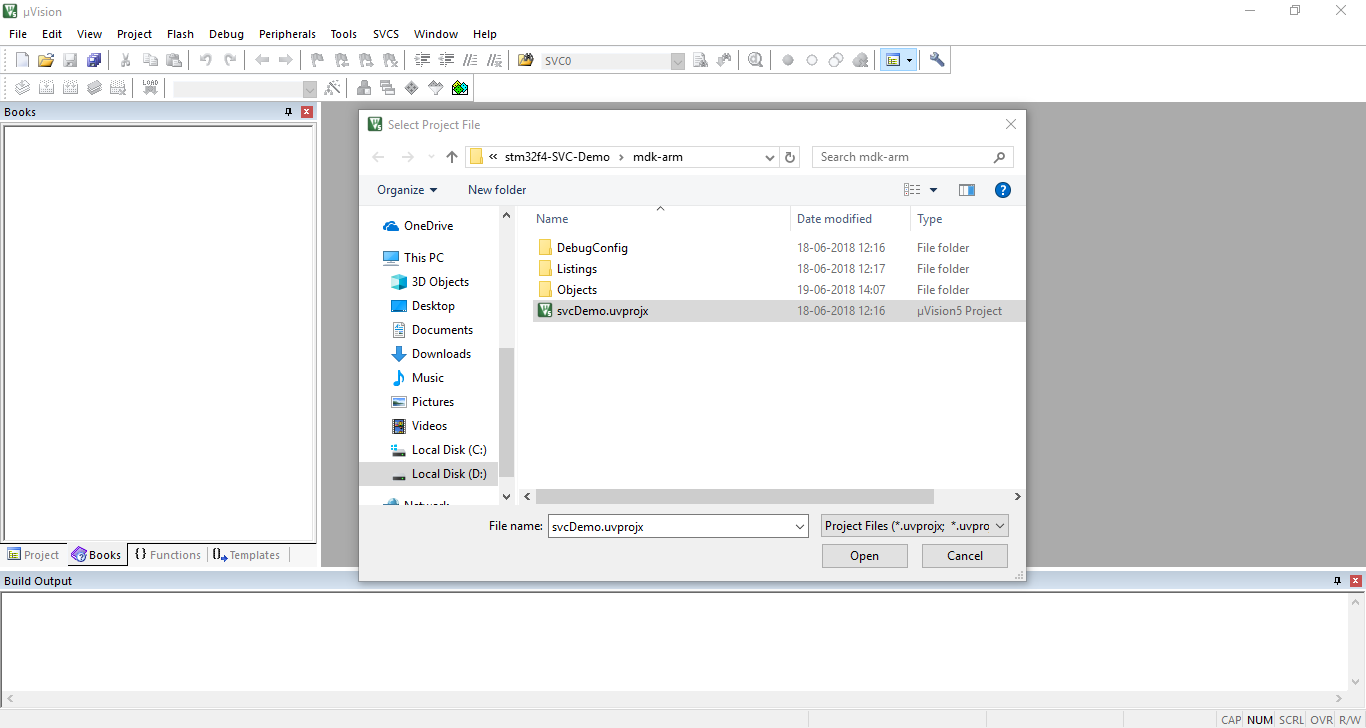Switch to the Project tab
1366x728 pixels.
[34, 555]
